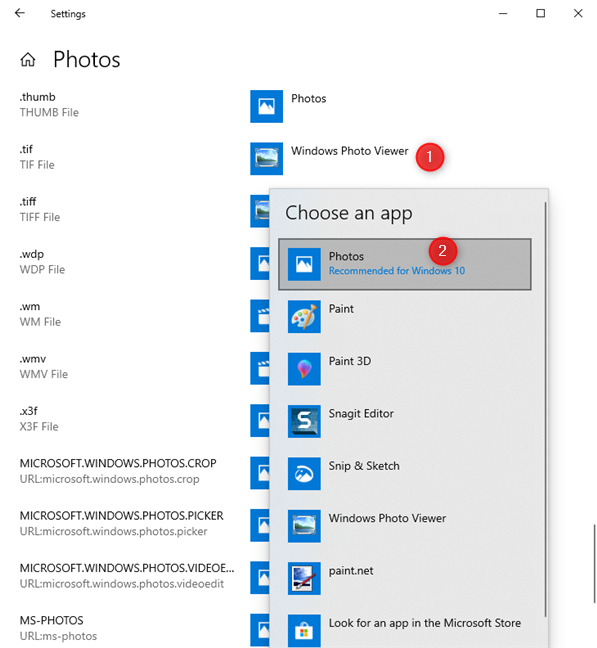Screen dimensions: 597x648
Task: Click the paint.net icon
Action: (304, 579)
